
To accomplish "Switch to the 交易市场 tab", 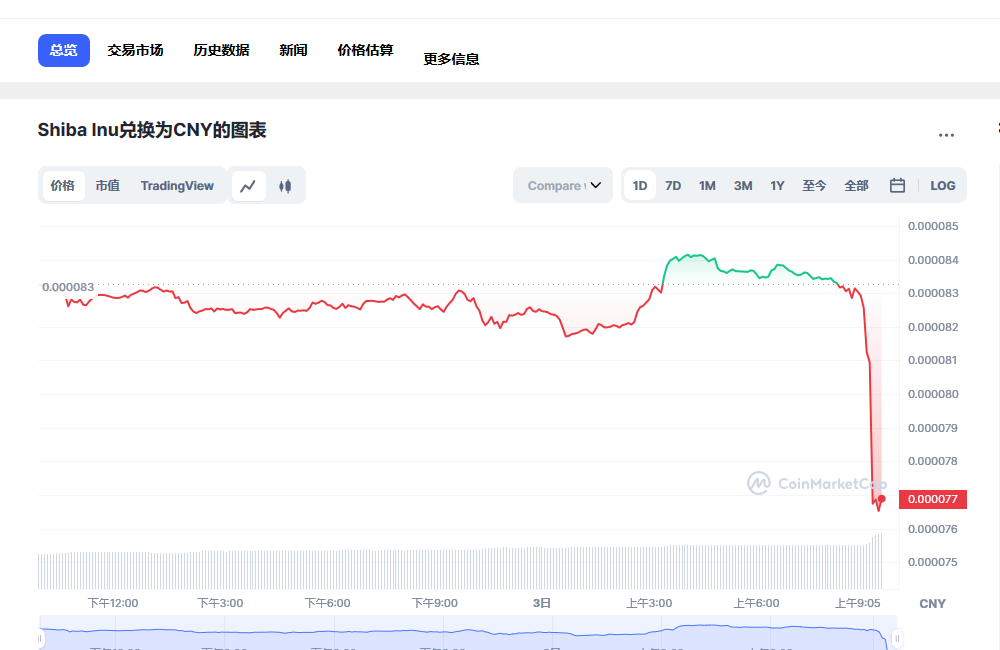I will [x=135, y=49].
